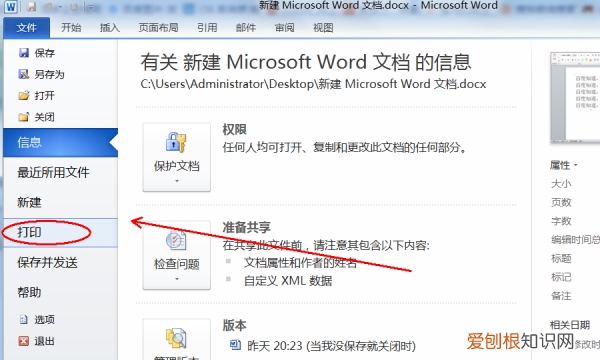The height and width of the screenshot is (360, 600).
Task: Click the 管理版本 magnifier documents icon
Action: click(x=176, y=338)
